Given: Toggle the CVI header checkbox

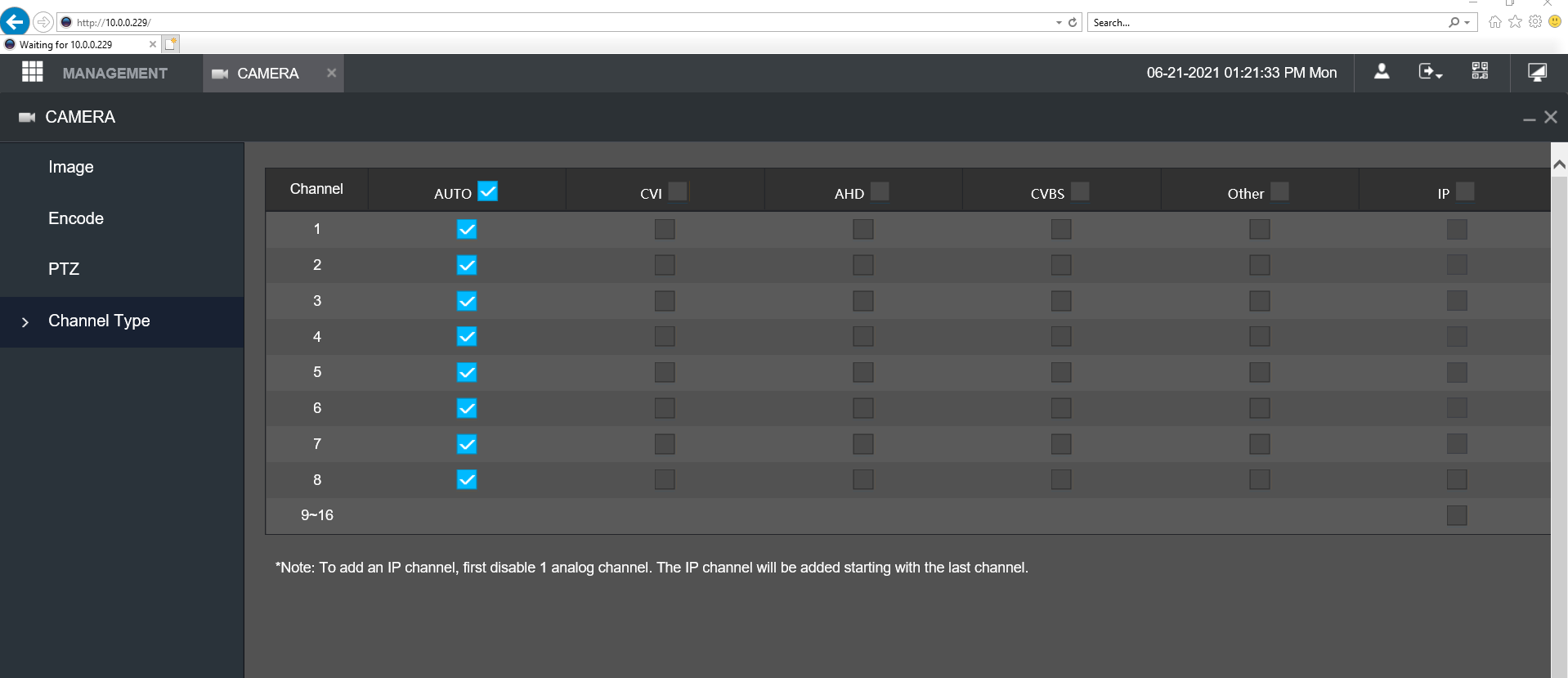Looking at the screenshot, I should pos(678,191).
